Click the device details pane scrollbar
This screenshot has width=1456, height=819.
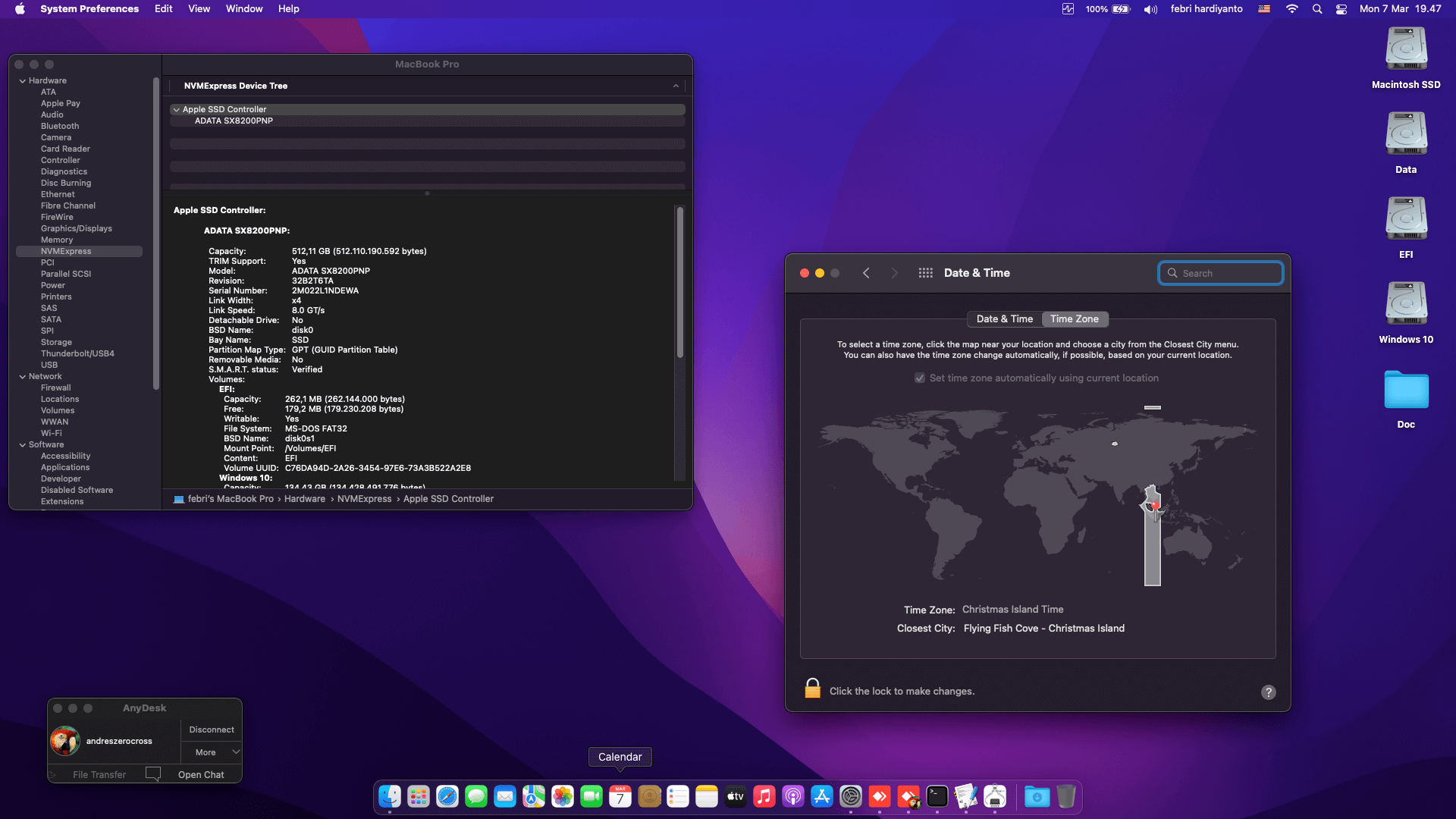point(680,282)
